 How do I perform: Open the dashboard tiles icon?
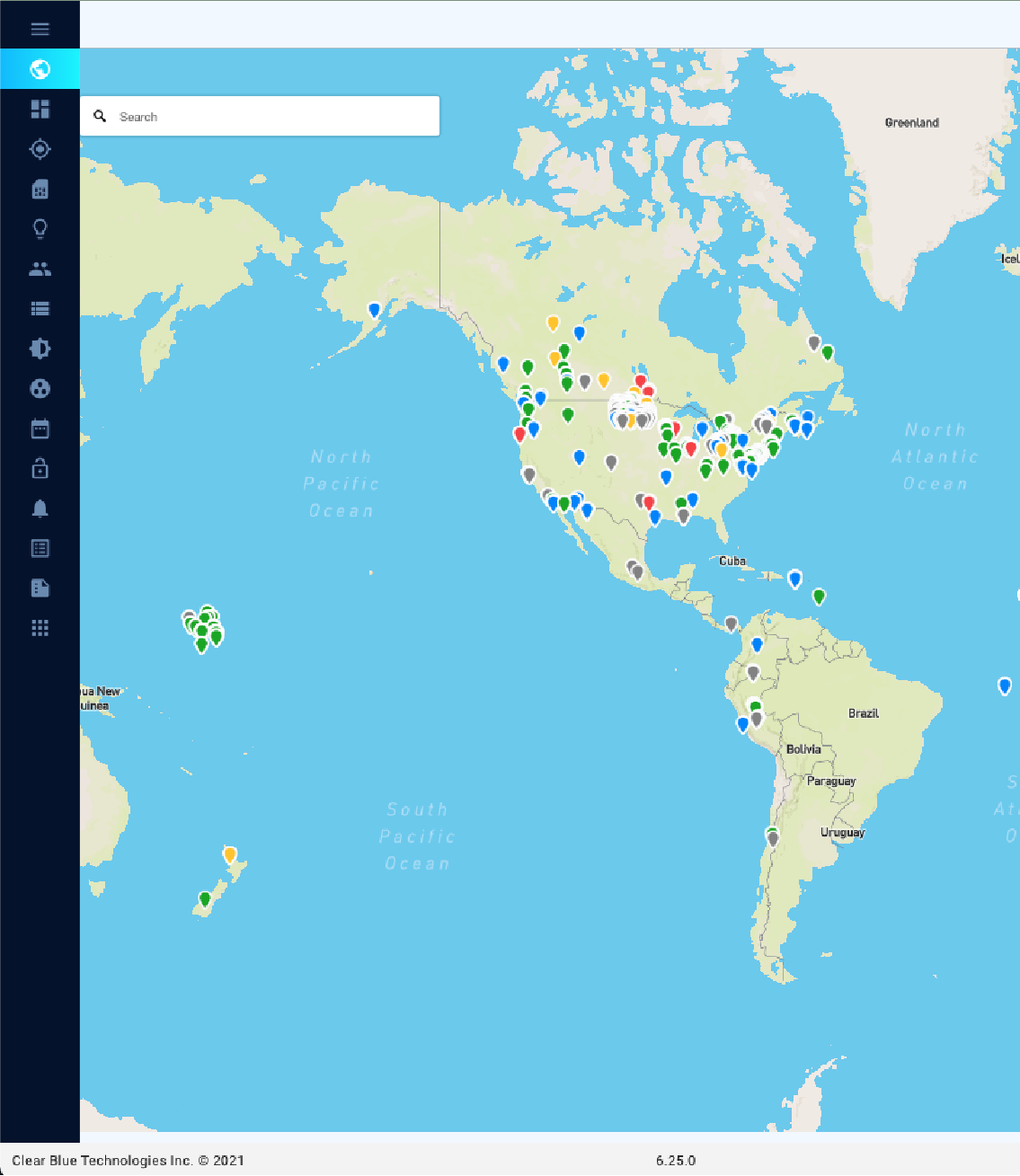coord(40,109)
